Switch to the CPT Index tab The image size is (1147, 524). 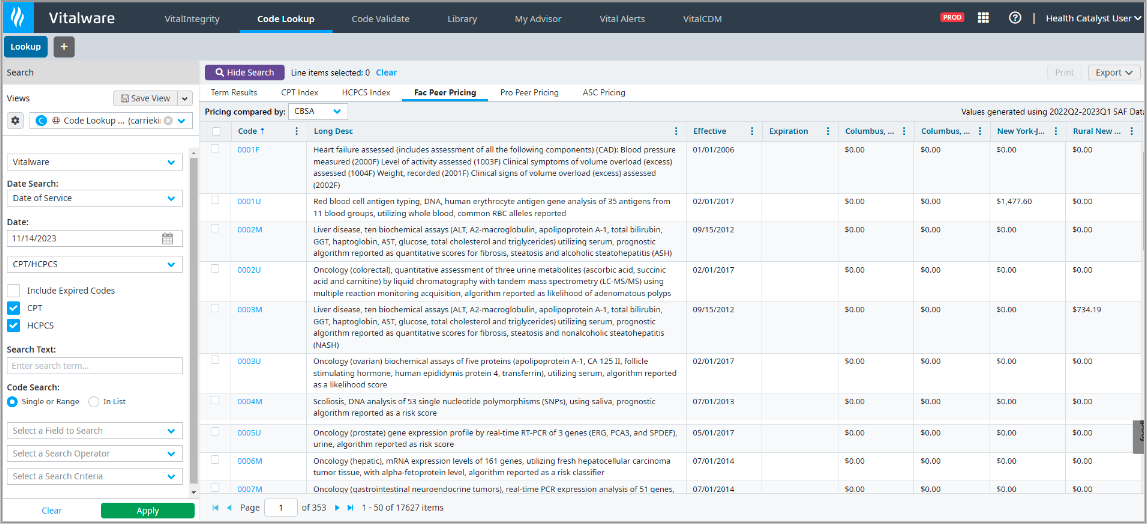(x=300, y=93)
